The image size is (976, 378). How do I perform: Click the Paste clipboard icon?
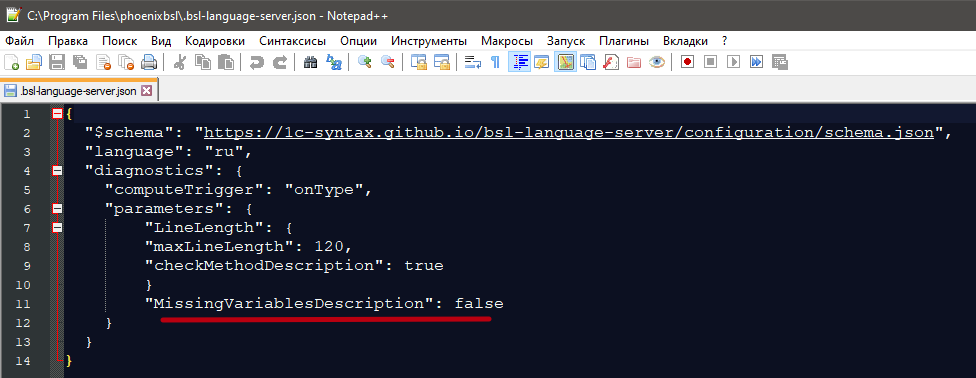(x=226, y=62)
